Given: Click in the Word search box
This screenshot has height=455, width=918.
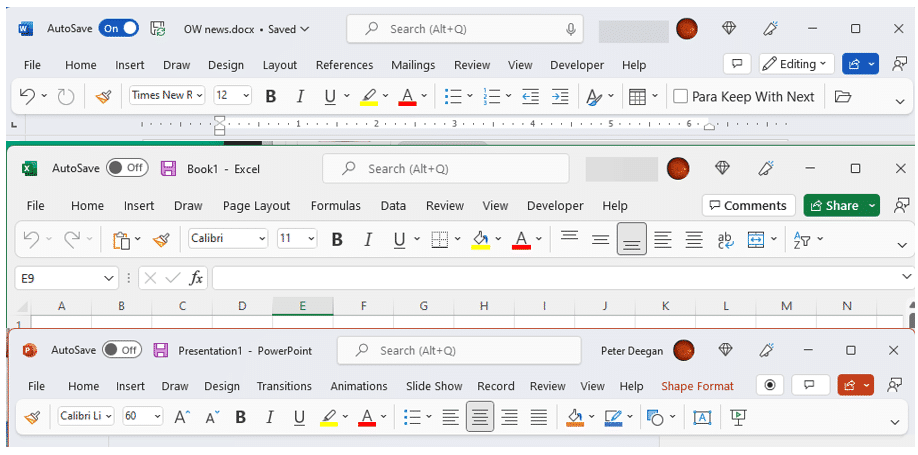Looking at the screenshot, I should [465, 29].
